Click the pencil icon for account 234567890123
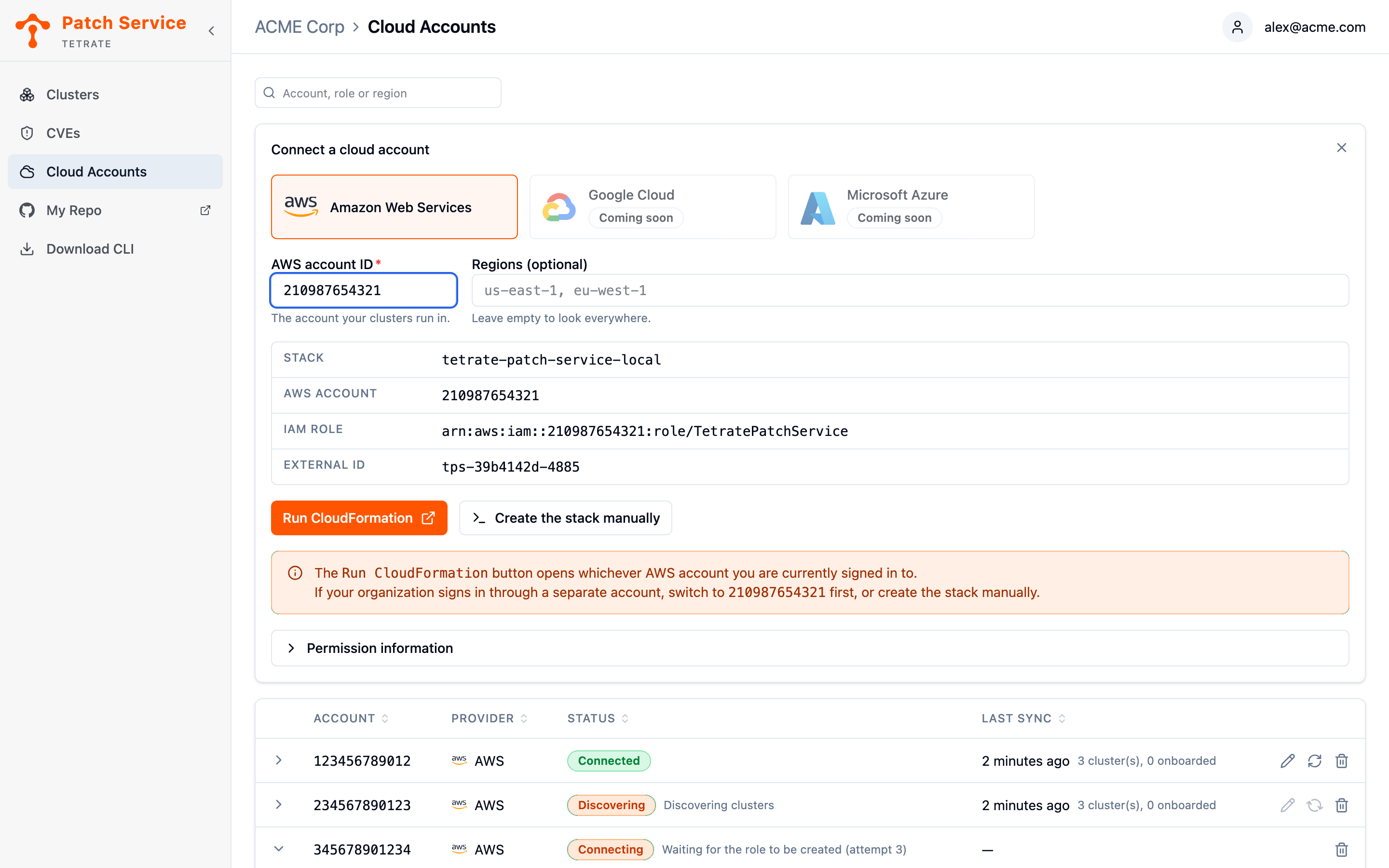This screenshot has height=868, width=1389. click(x=1287, y=804)
